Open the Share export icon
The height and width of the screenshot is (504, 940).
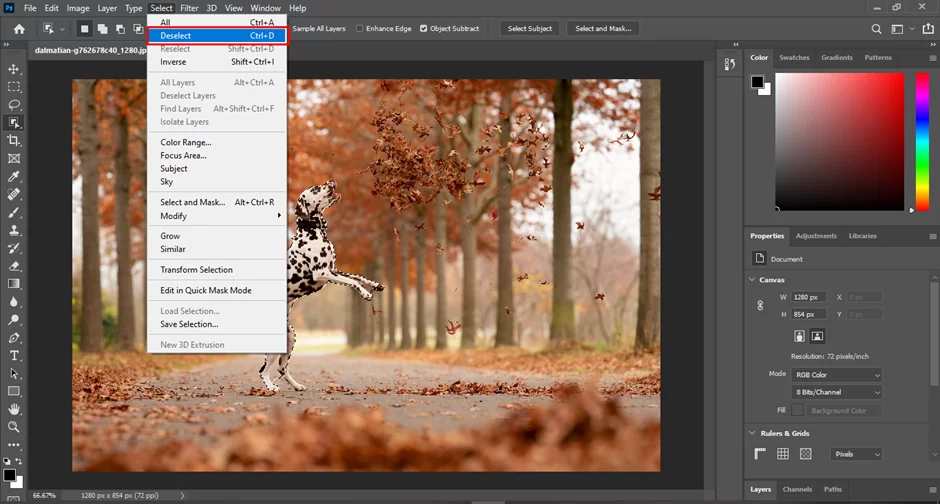tap(928, 29)
